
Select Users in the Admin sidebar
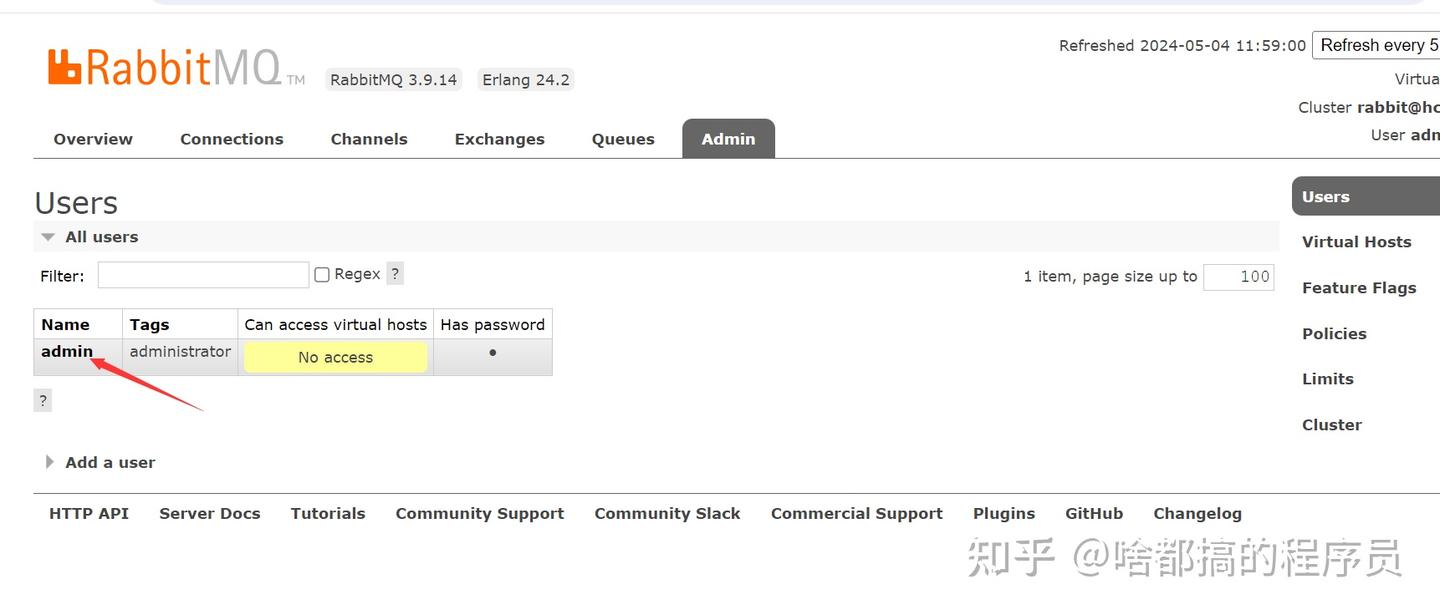pyautogui.click(x=1366, y=196)
